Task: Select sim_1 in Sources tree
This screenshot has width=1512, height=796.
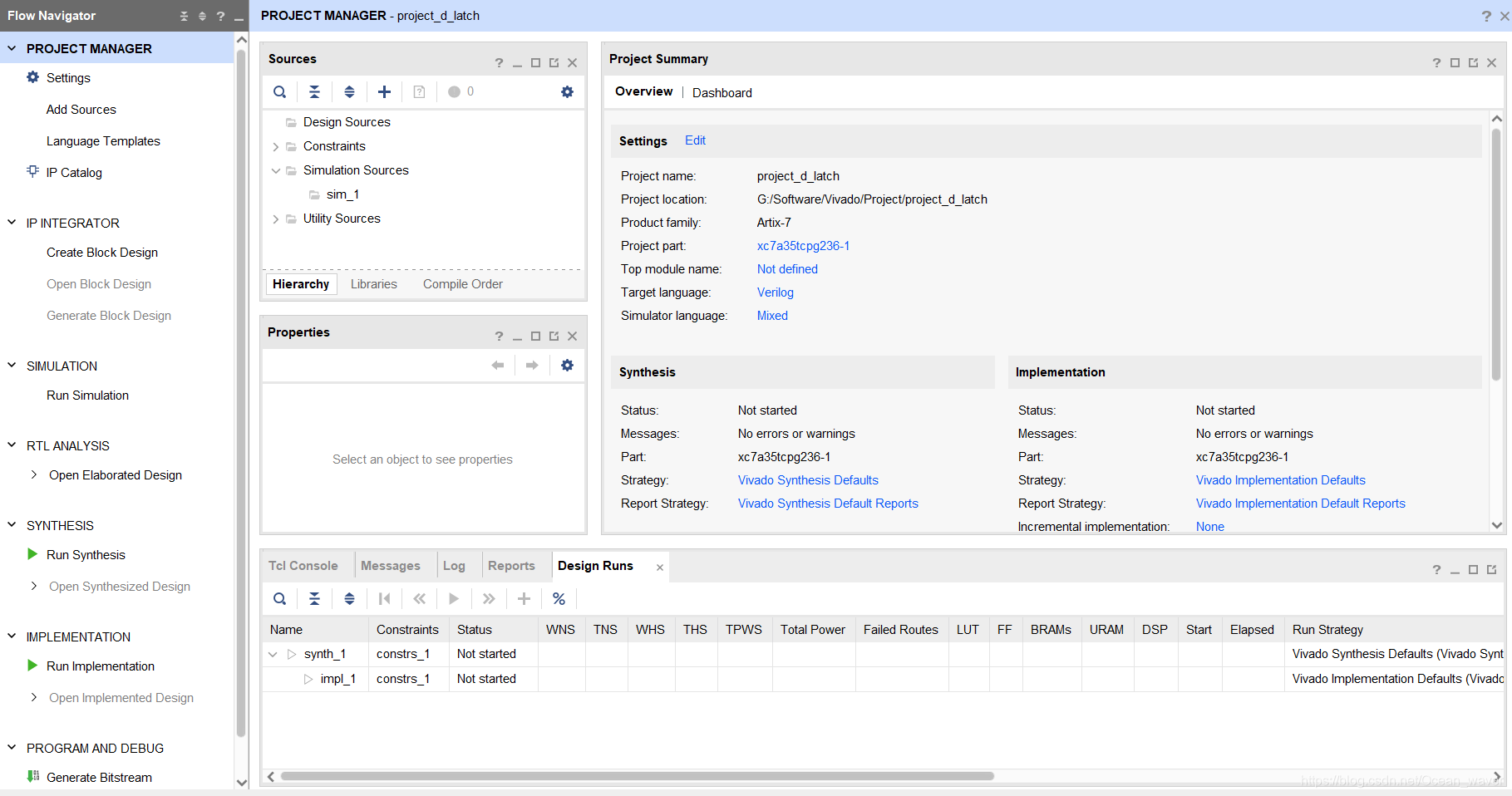Action: [x=342, y=194]
